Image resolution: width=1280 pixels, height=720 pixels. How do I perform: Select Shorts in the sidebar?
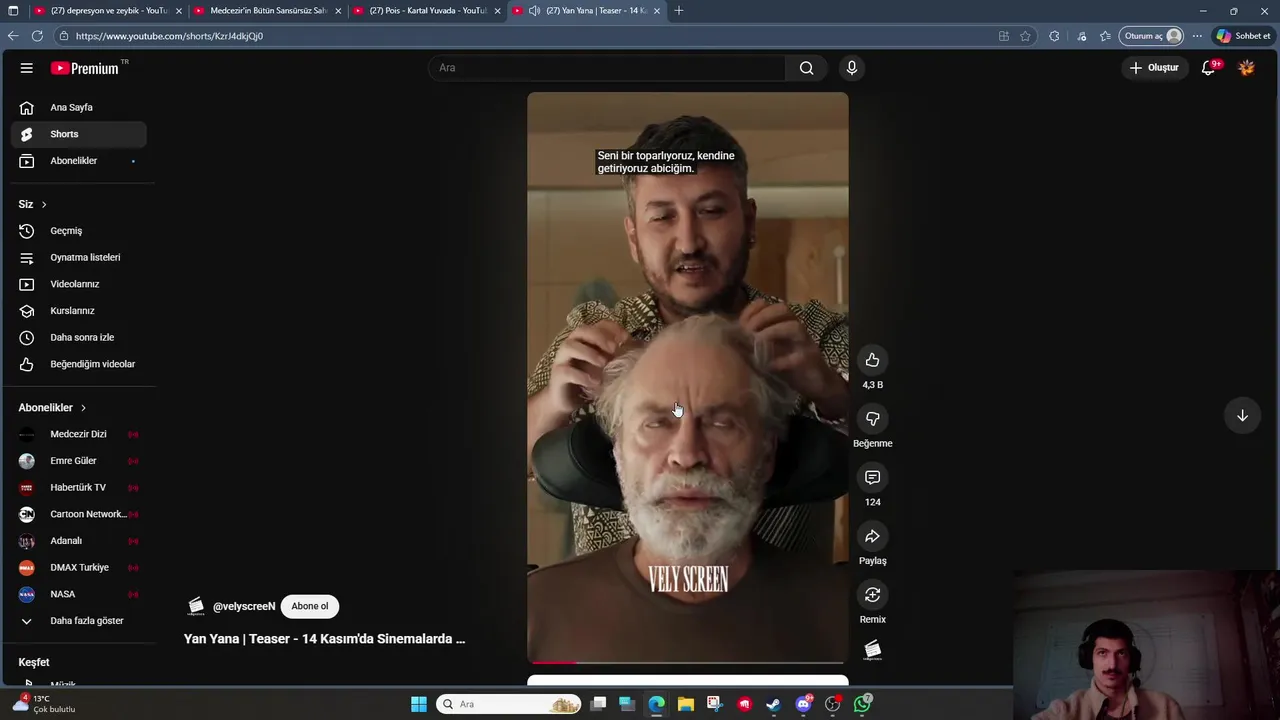(x=80, y=134)
